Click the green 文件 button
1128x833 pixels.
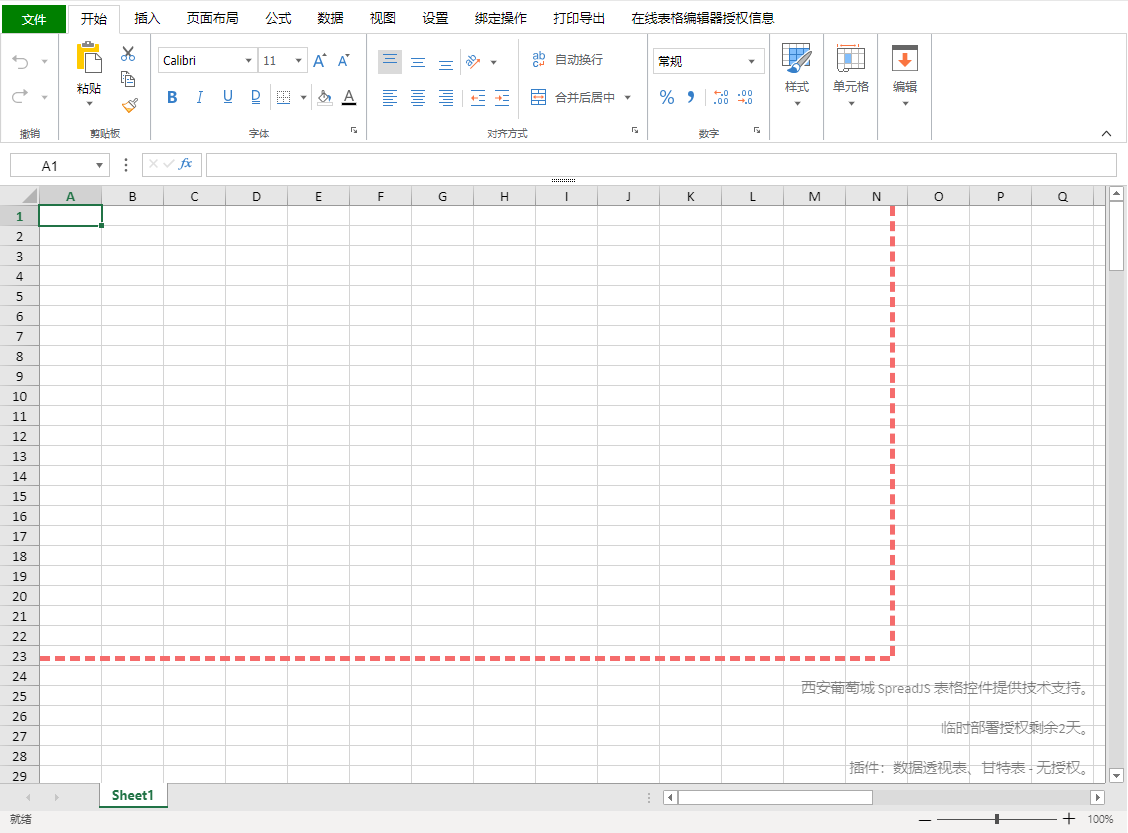coord(34,18)
